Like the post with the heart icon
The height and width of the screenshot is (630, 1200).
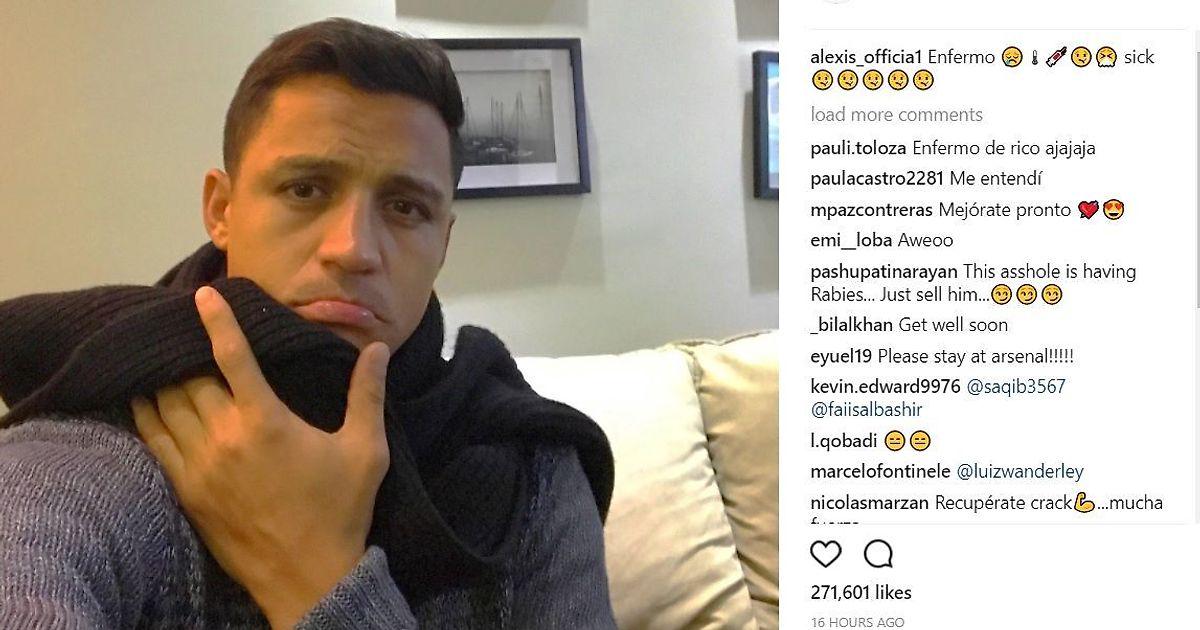[x=826, y=554]
